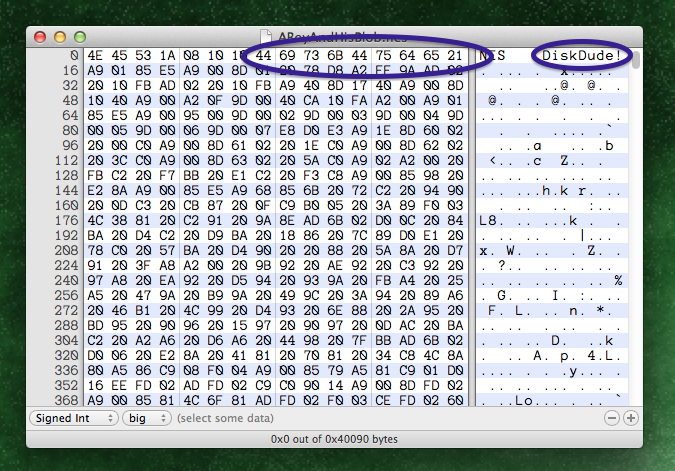This screenshot has width=675, height=471.
Task: Select byte BD at the start of row 288
Action: coord(95,325)
